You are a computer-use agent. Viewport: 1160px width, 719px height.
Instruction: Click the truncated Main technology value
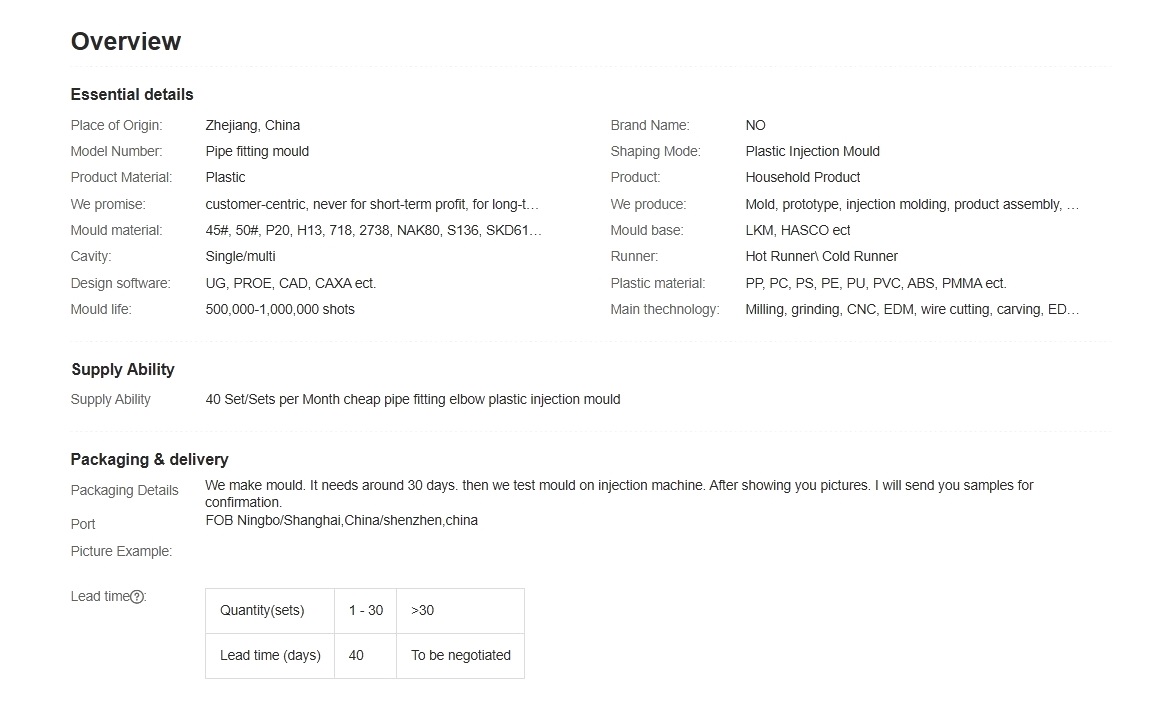click(911, 309)
